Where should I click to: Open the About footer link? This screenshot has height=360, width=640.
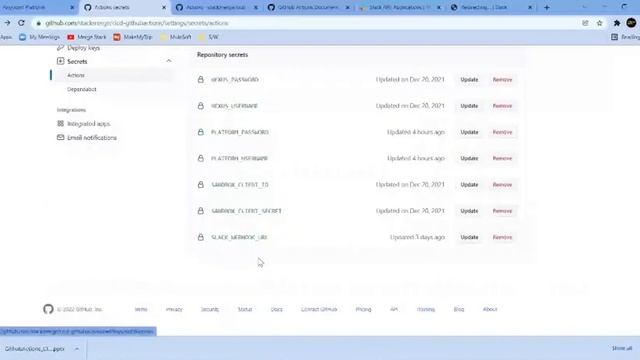coord(490,309)
